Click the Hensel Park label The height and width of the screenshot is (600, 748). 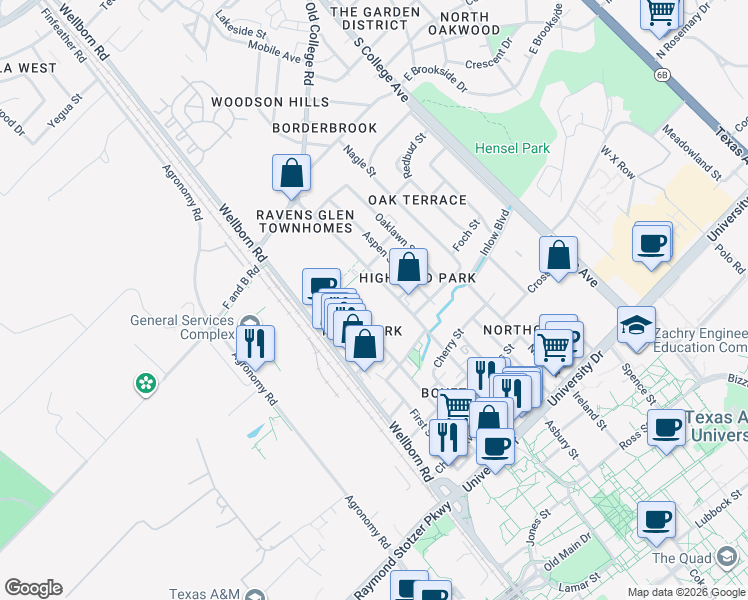tap(512, 148)
